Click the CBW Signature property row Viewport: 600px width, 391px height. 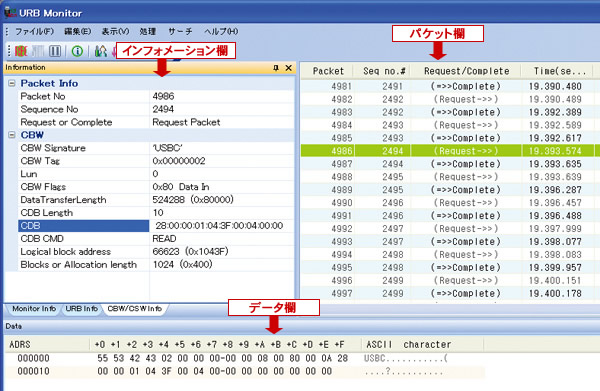156,148
